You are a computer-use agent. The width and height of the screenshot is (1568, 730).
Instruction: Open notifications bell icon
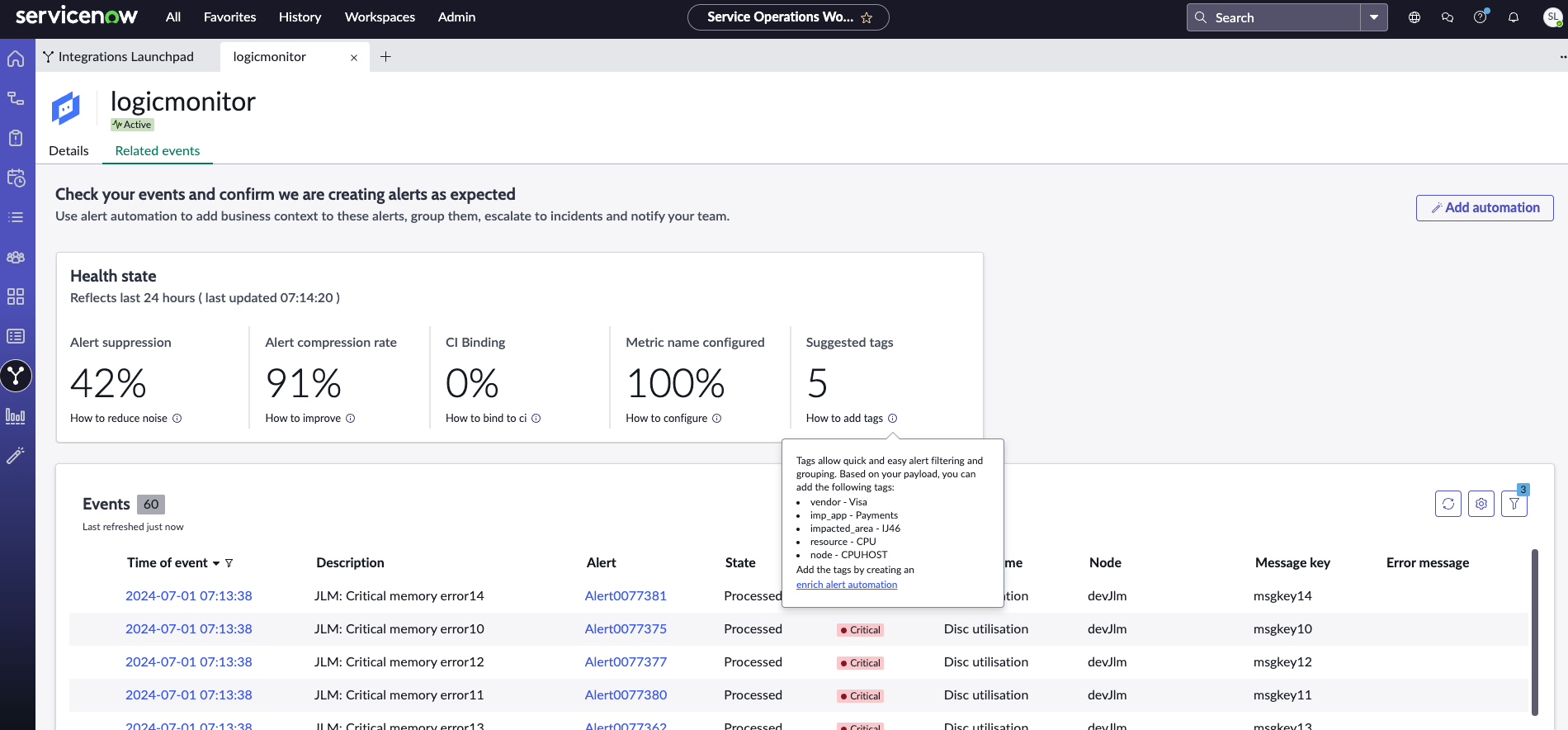[x=1514, y=17]
